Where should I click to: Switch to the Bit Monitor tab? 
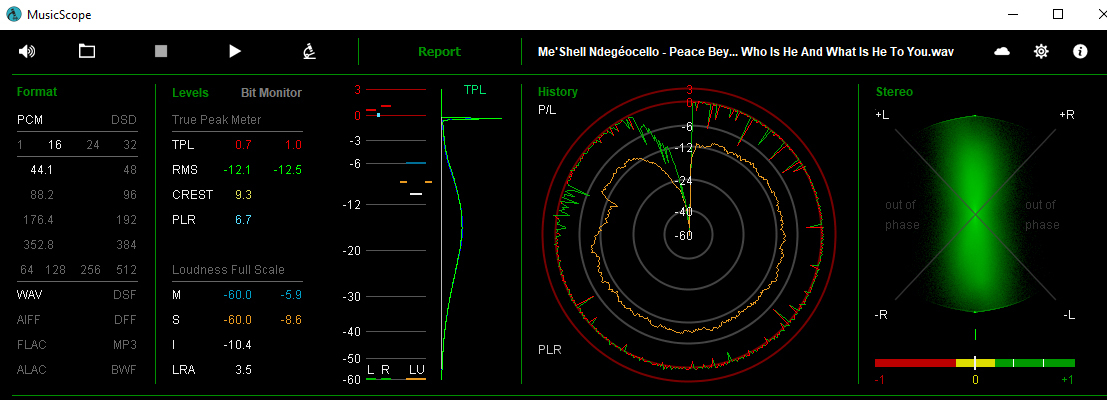point(271,93)
